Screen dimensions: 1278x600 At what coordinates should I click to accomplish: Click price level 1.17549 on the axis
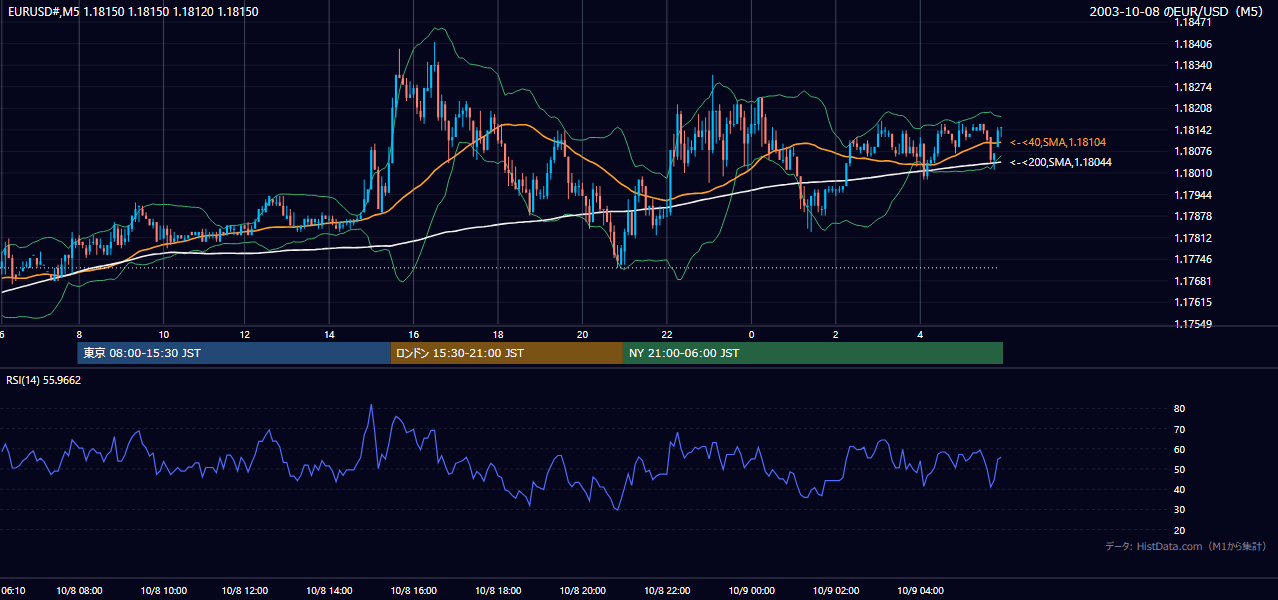coord(1192,324)
